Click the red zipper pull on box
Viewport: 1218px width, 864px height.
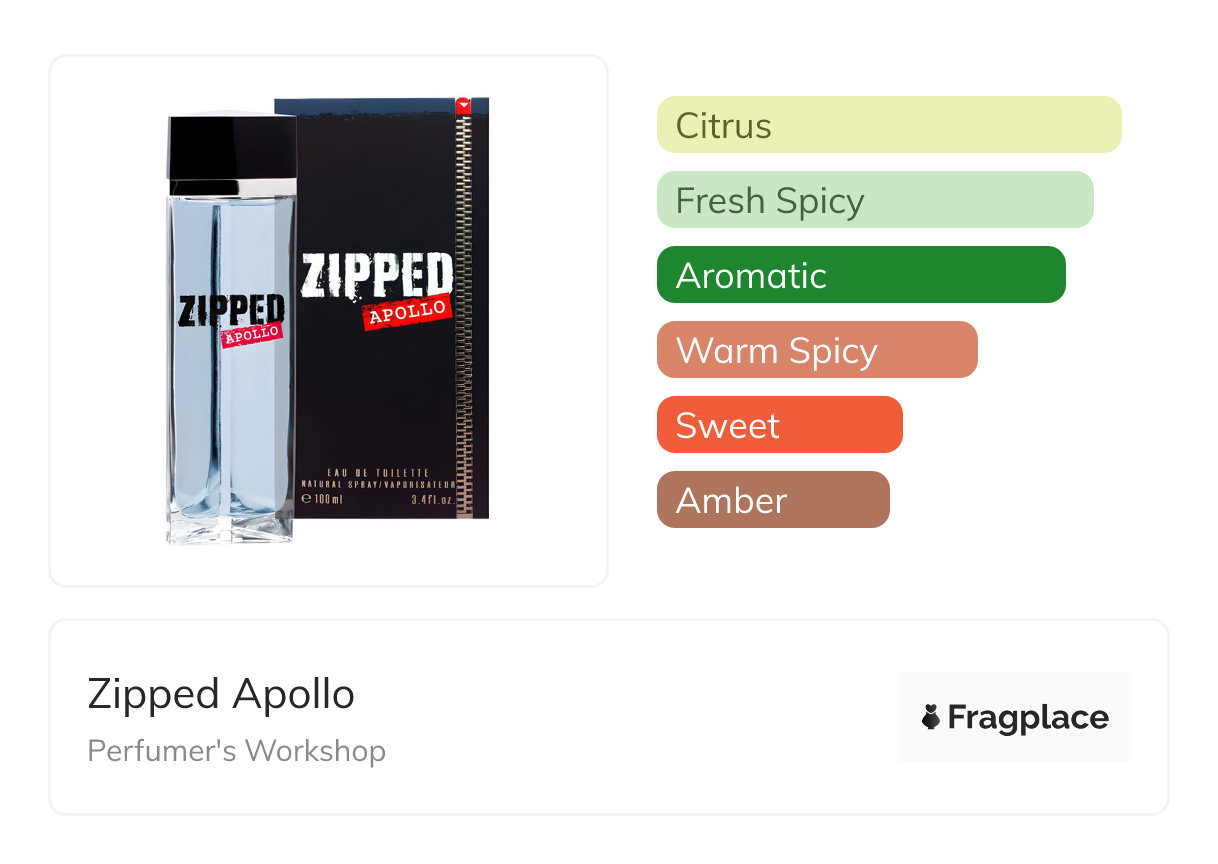[x=462, y=103]
